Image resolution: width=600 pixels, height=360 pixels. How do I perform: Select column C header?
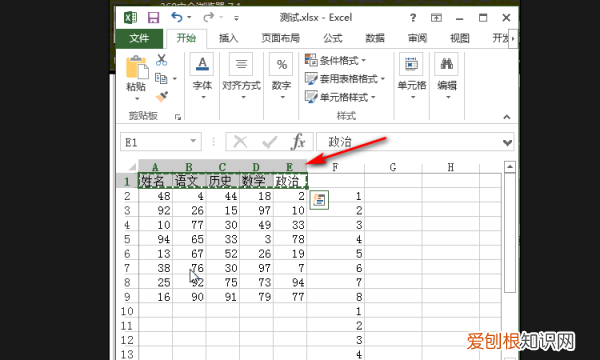click(222, 167)
